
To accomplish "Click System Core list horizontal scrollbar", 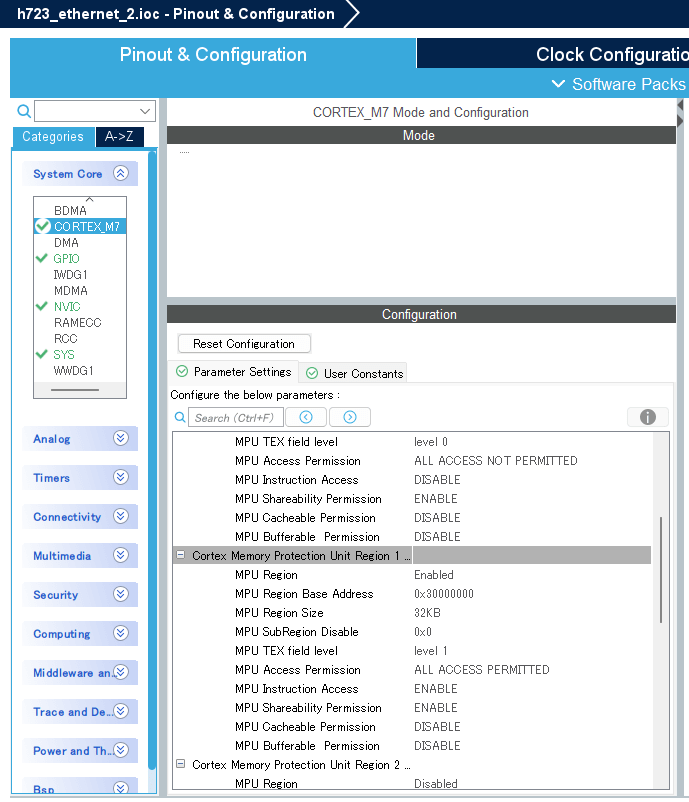I will point(75,390).
